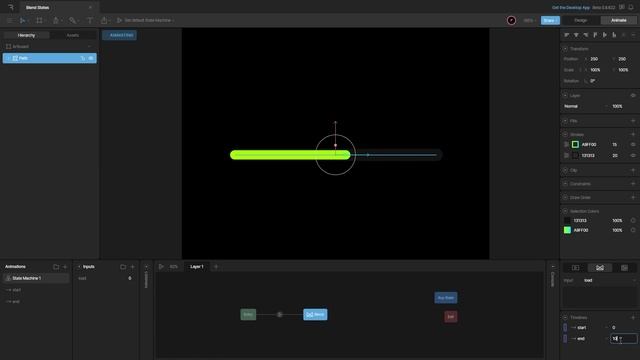Add a new input
The width and height of the screenshot is (640, 360).
point(132,267)
